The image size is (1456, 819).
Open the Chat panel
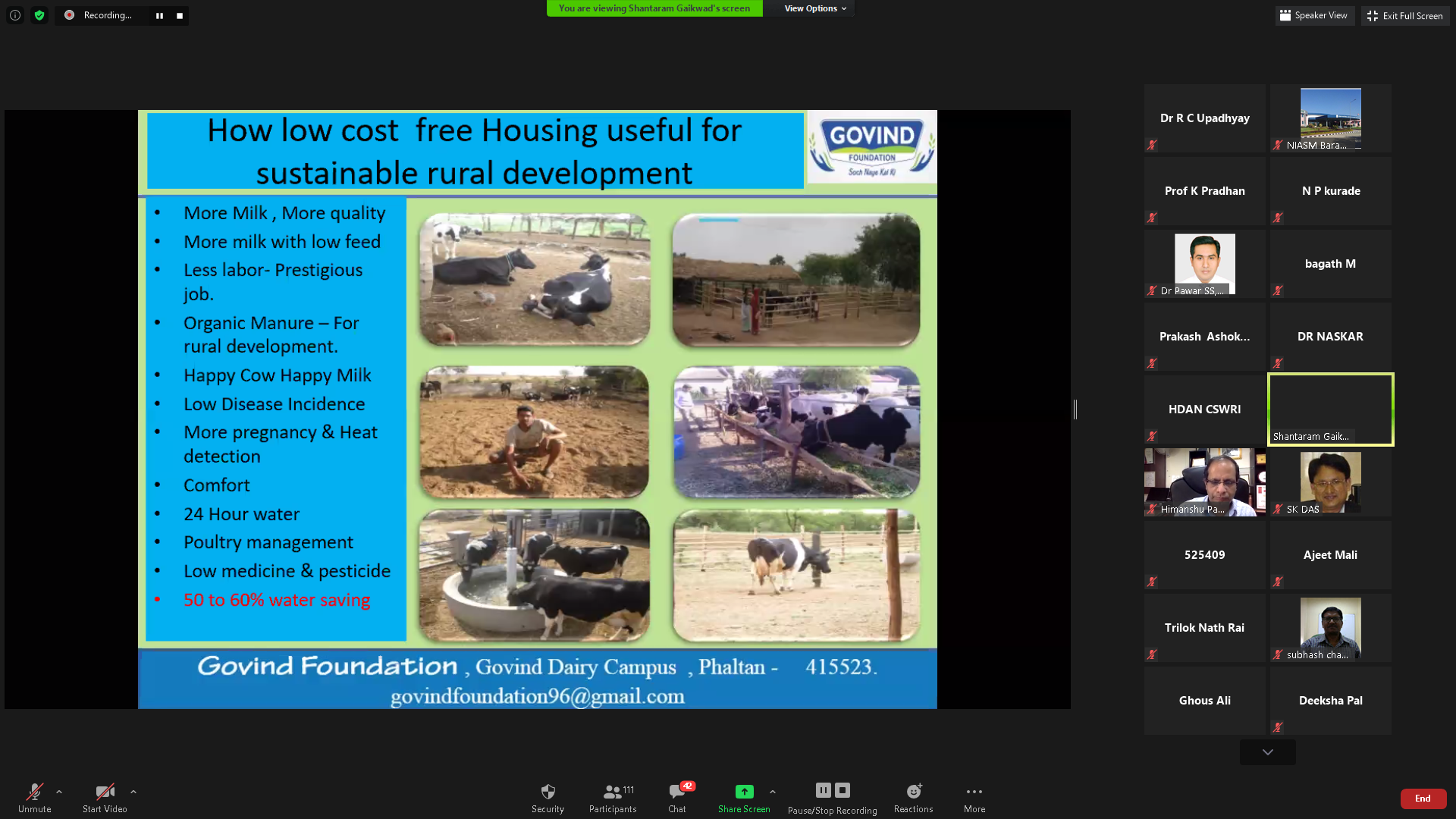click(676, 792)
